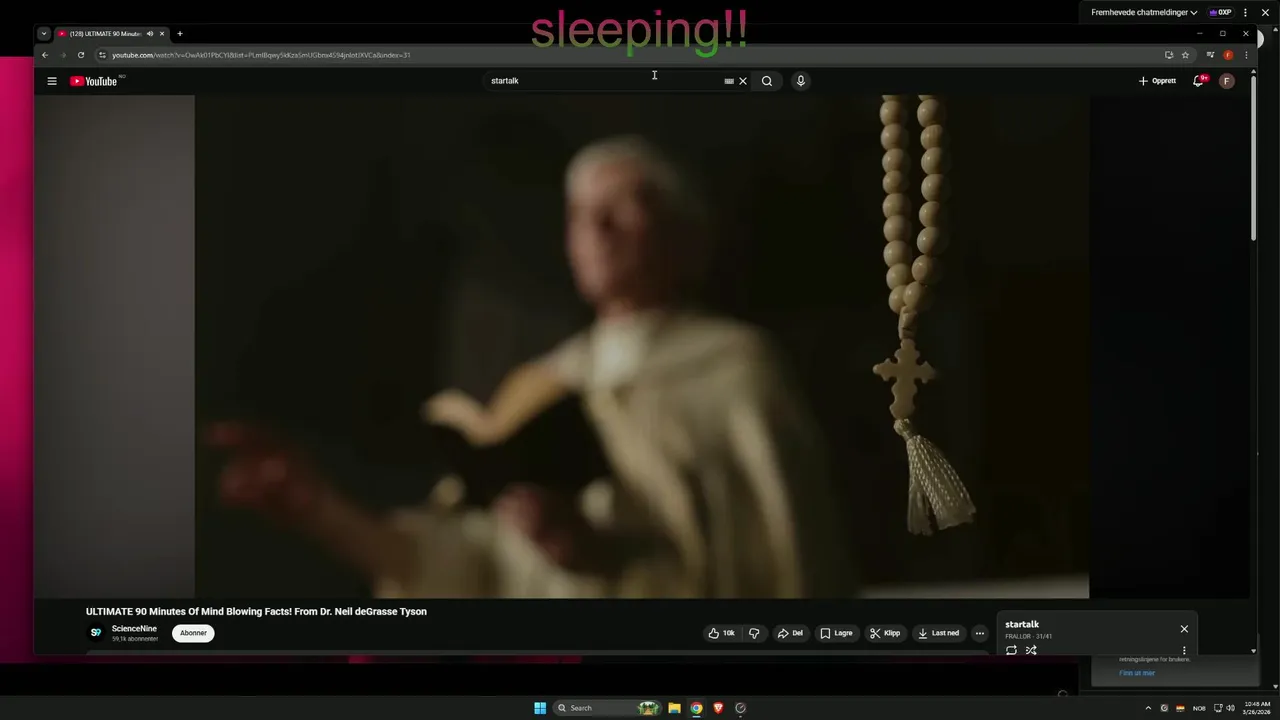1280x720 pixels.
Task: Close the ULTIMATE 90 Minutes tab
Action: pyautogui.click(x=162, y=34)
